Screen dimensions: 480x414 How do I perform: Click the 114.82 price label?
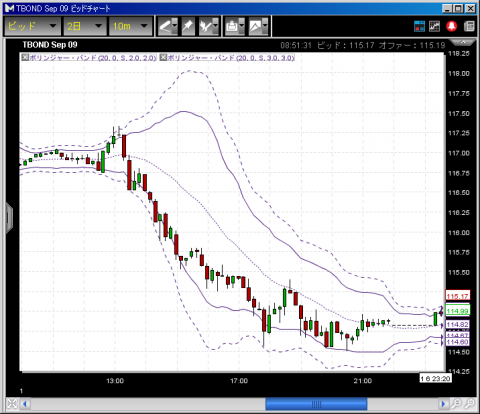458,324
